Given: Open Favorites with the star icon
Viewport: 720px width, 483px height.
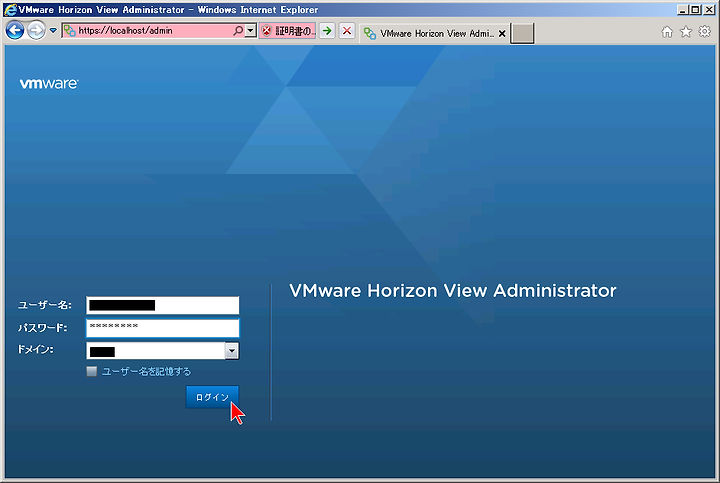Looking at the screenshot, I should point(686,32).
